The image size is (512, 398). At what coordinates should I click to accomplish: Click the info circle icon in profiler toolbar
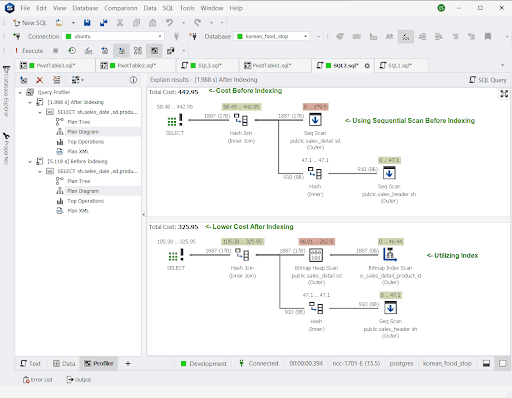(x=133, y=80)
